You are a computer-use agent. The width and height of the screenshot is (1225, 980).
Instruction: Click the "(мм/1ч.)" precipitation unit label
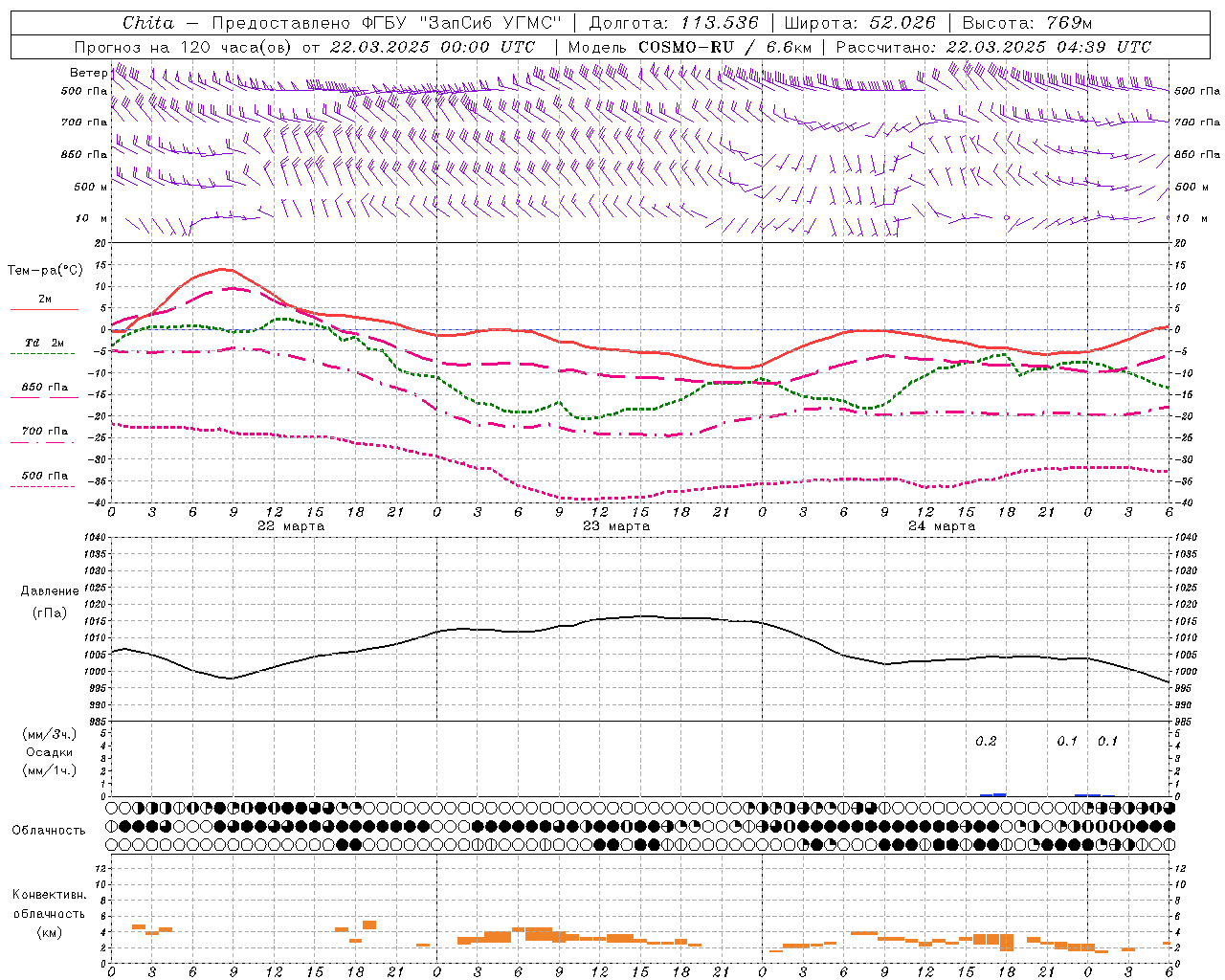[50, 770]
